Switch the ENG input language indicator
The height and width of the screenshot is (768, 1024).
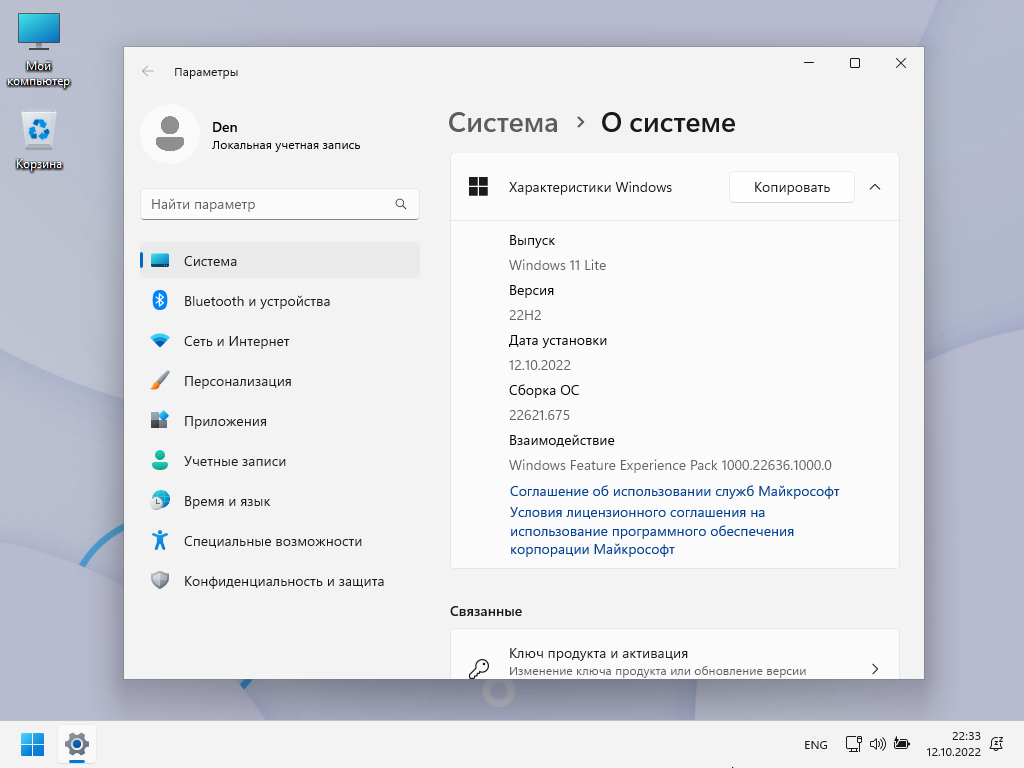pos(815,745)
